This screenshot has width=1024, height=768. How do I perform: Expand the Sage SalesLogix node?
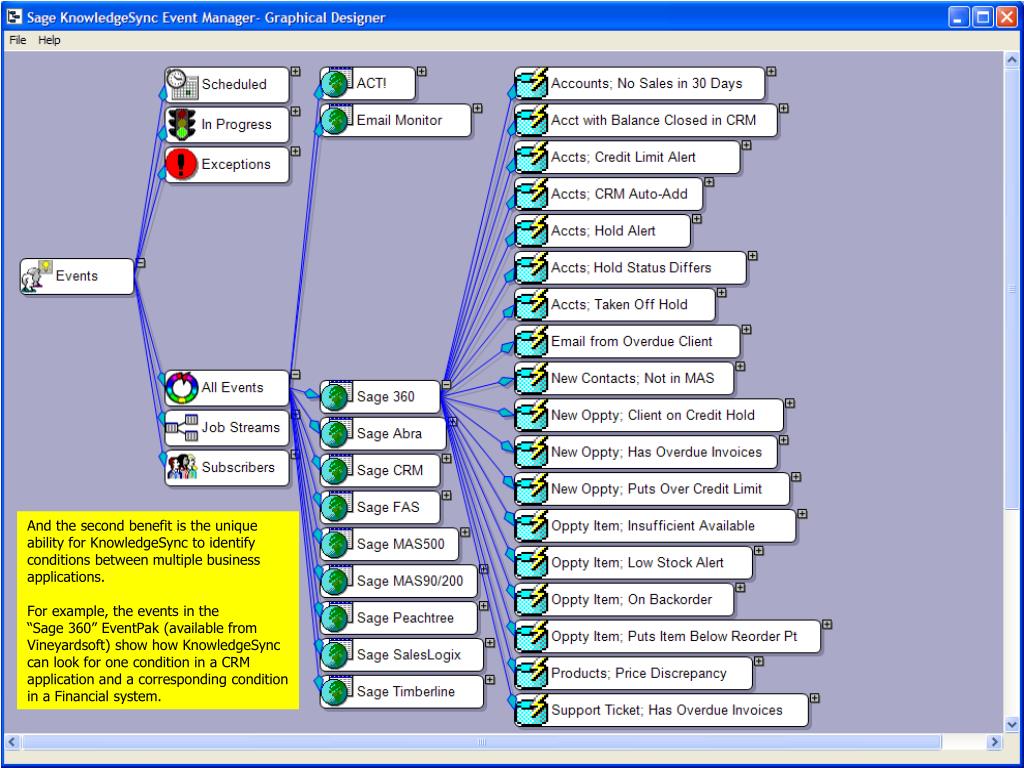point(490,643)
